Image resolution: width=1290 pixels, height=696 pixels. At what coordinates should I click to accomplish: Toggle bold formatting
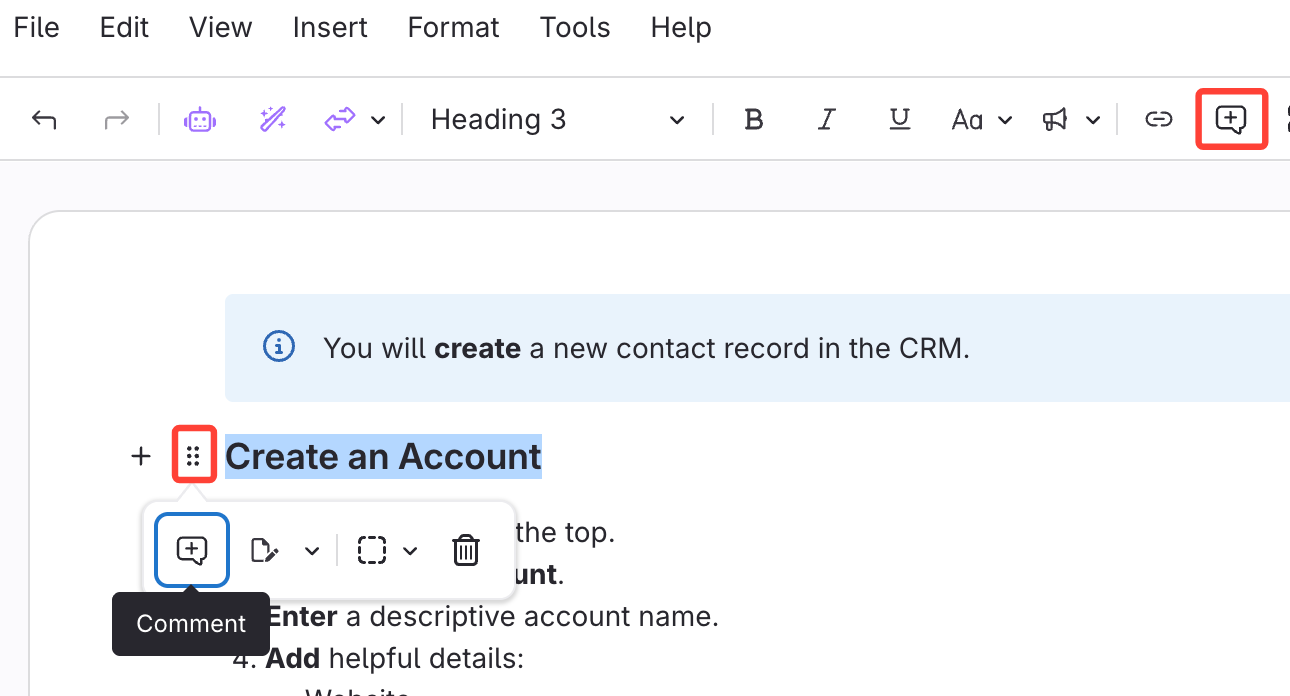(754, 120)
